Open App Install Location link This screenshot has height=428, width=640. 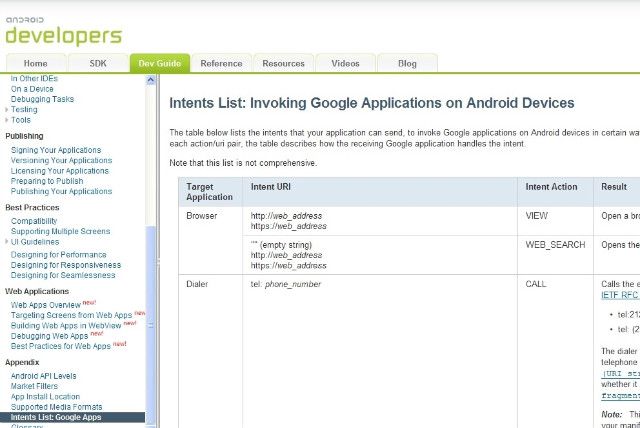[45, 397]
